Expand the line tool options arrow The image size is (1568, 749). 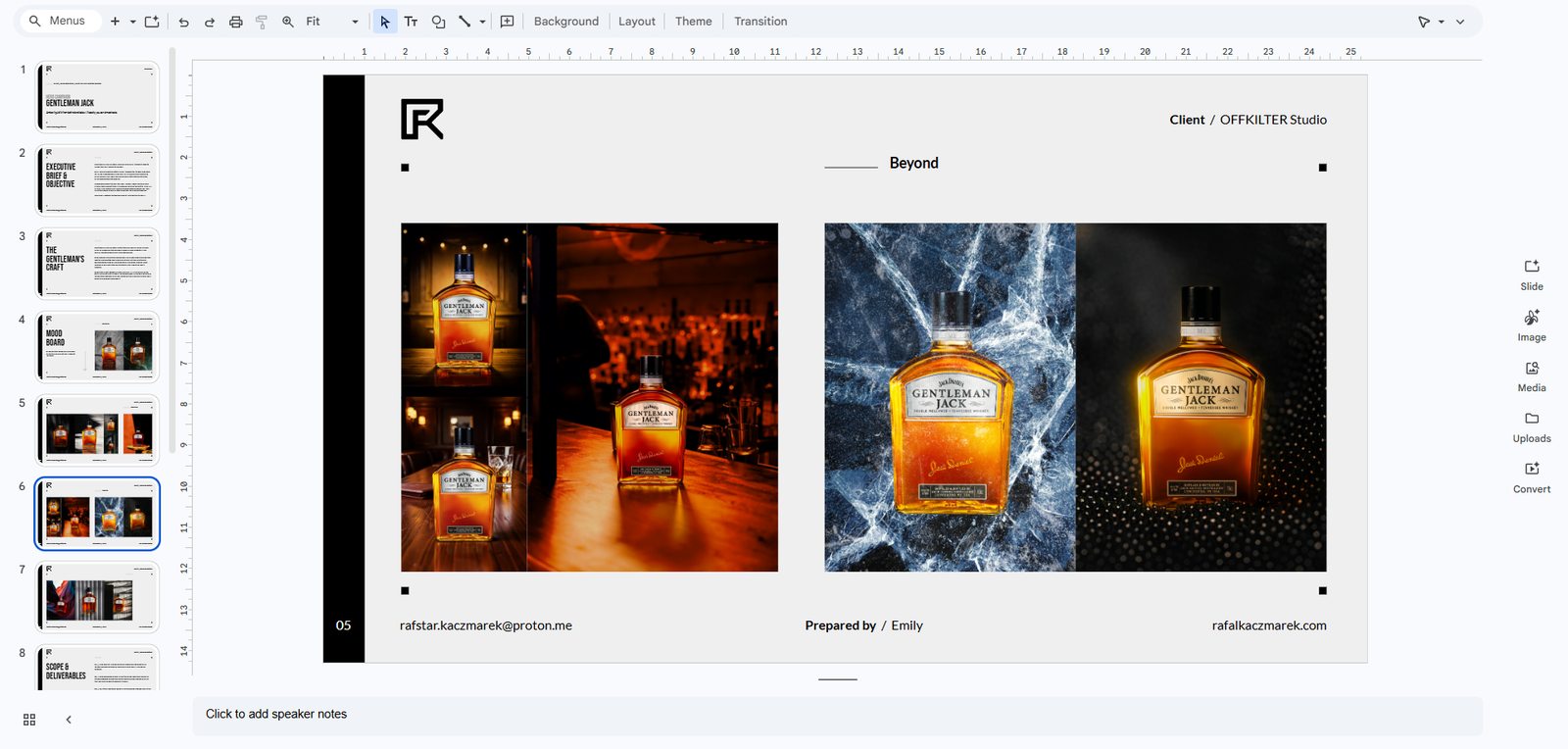(x=482, y=22)
